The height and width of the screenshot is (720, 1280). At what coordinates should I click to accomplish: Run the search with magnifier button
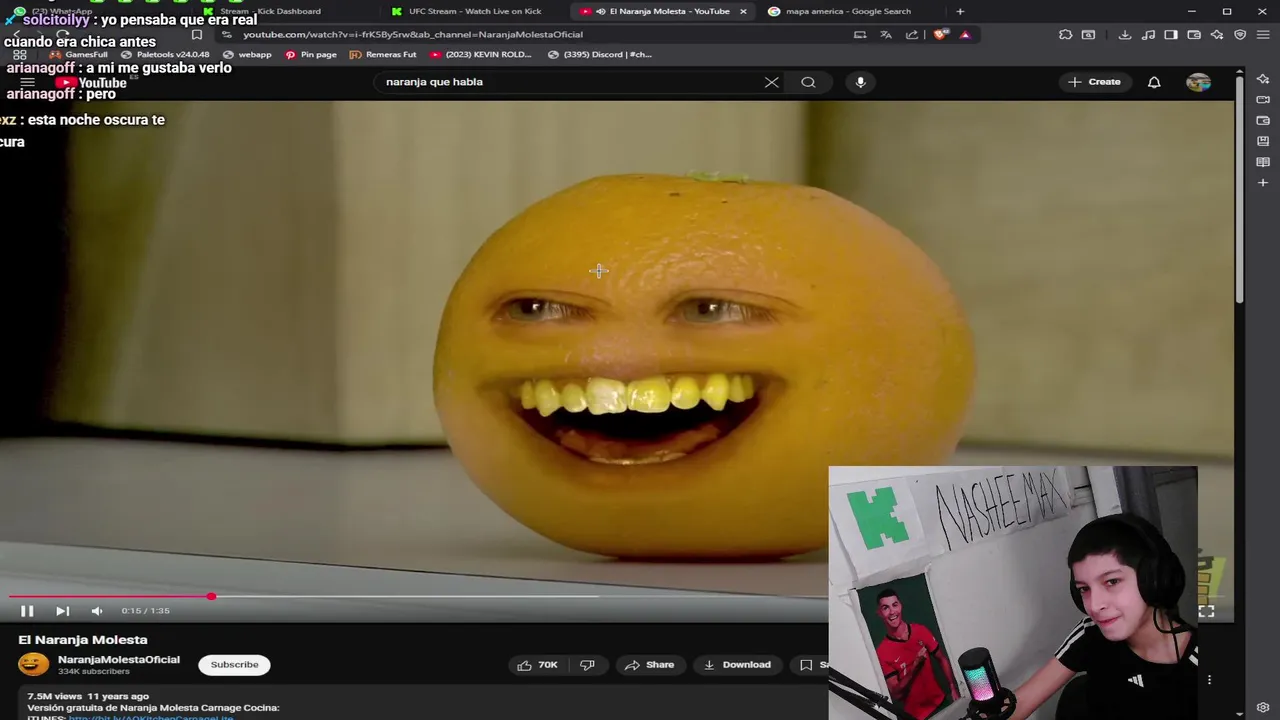(x=808, y=82)
